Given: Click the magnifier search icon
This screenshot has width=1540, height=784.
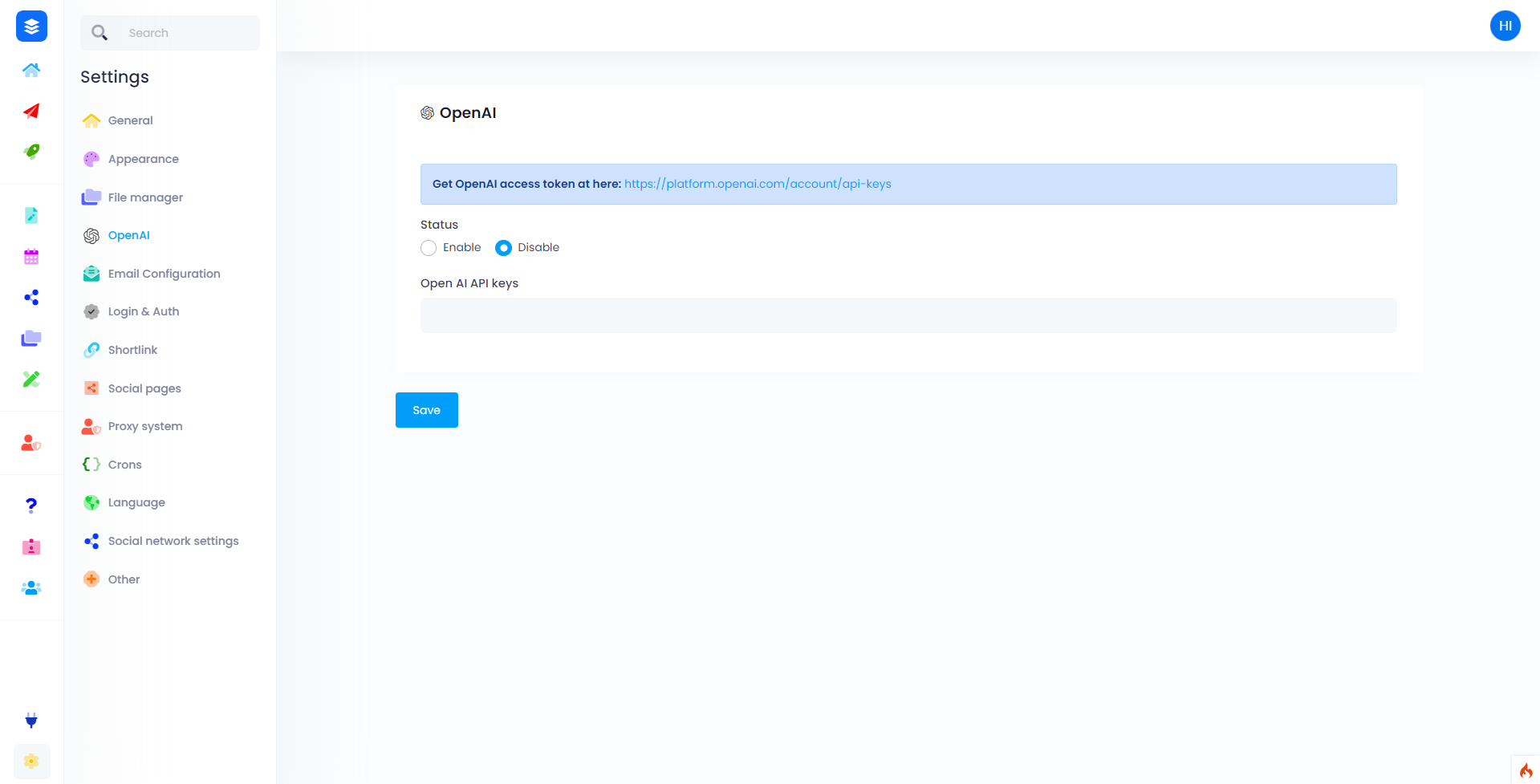Looking at the screenshot, I should [100, 33].
